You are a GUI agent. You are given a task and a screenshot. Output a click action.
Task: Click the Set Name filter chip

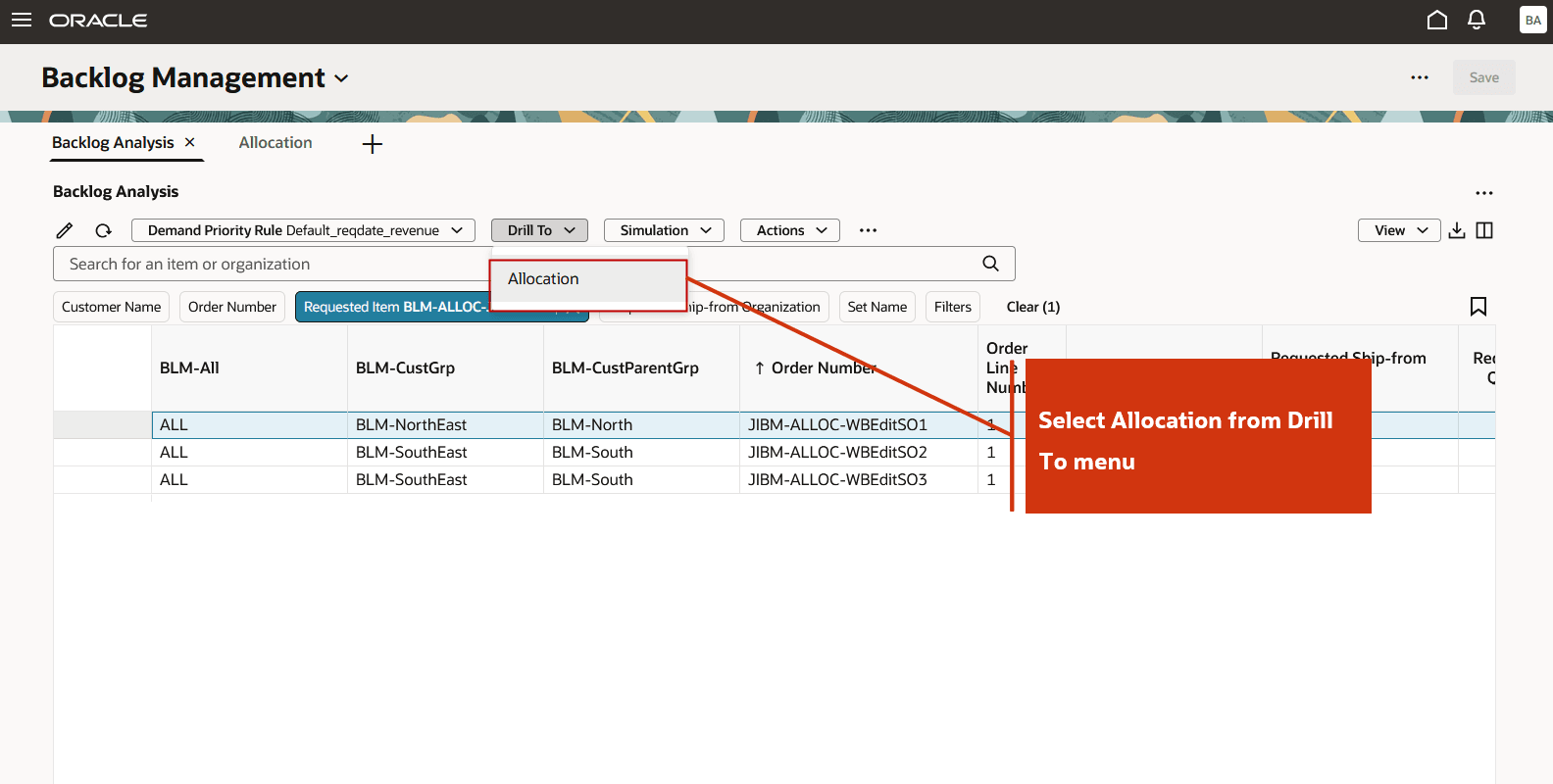877,307
